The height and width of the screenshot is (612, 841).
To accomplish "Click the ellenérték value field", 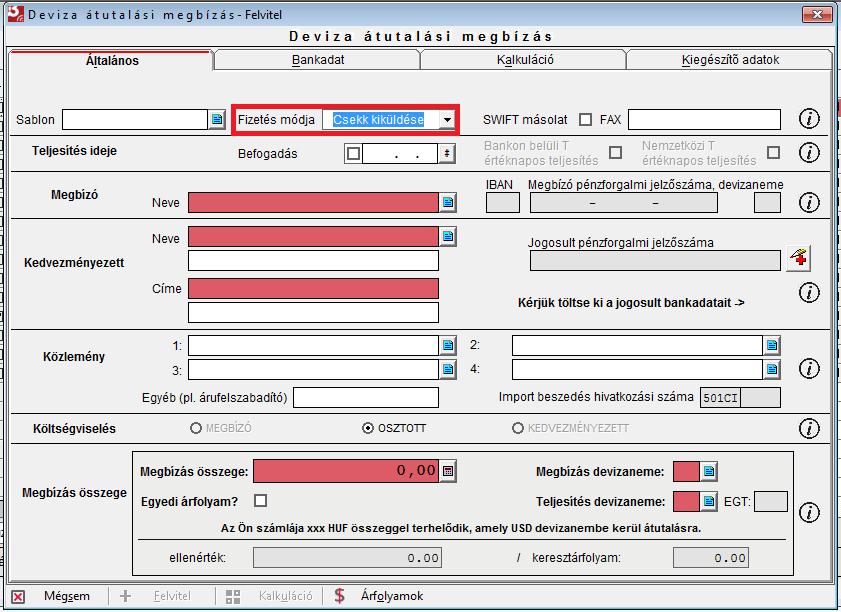I will (347, 558).
